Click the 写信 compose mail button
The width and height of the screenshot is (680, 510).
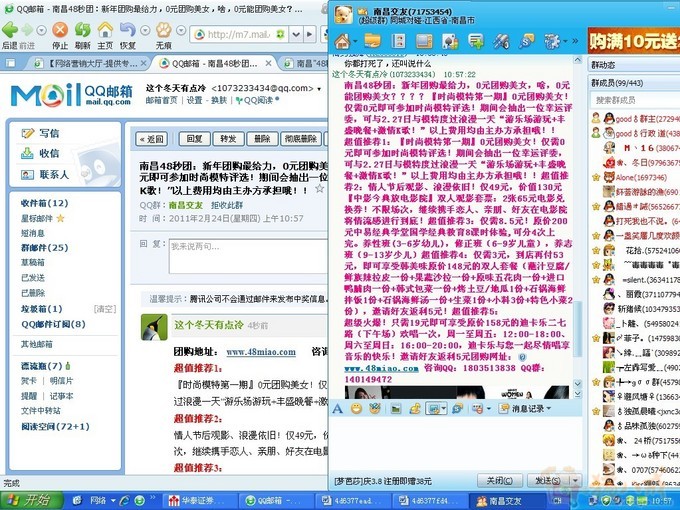[40, 133]
